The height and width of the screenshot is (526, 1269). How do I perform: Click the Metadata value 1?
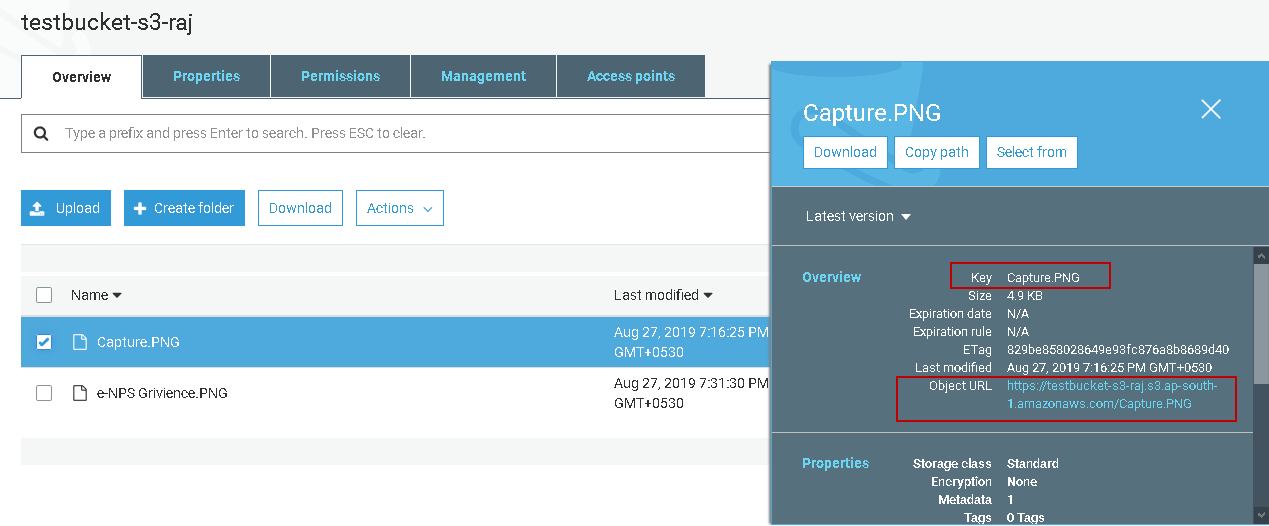(1010, 499)
